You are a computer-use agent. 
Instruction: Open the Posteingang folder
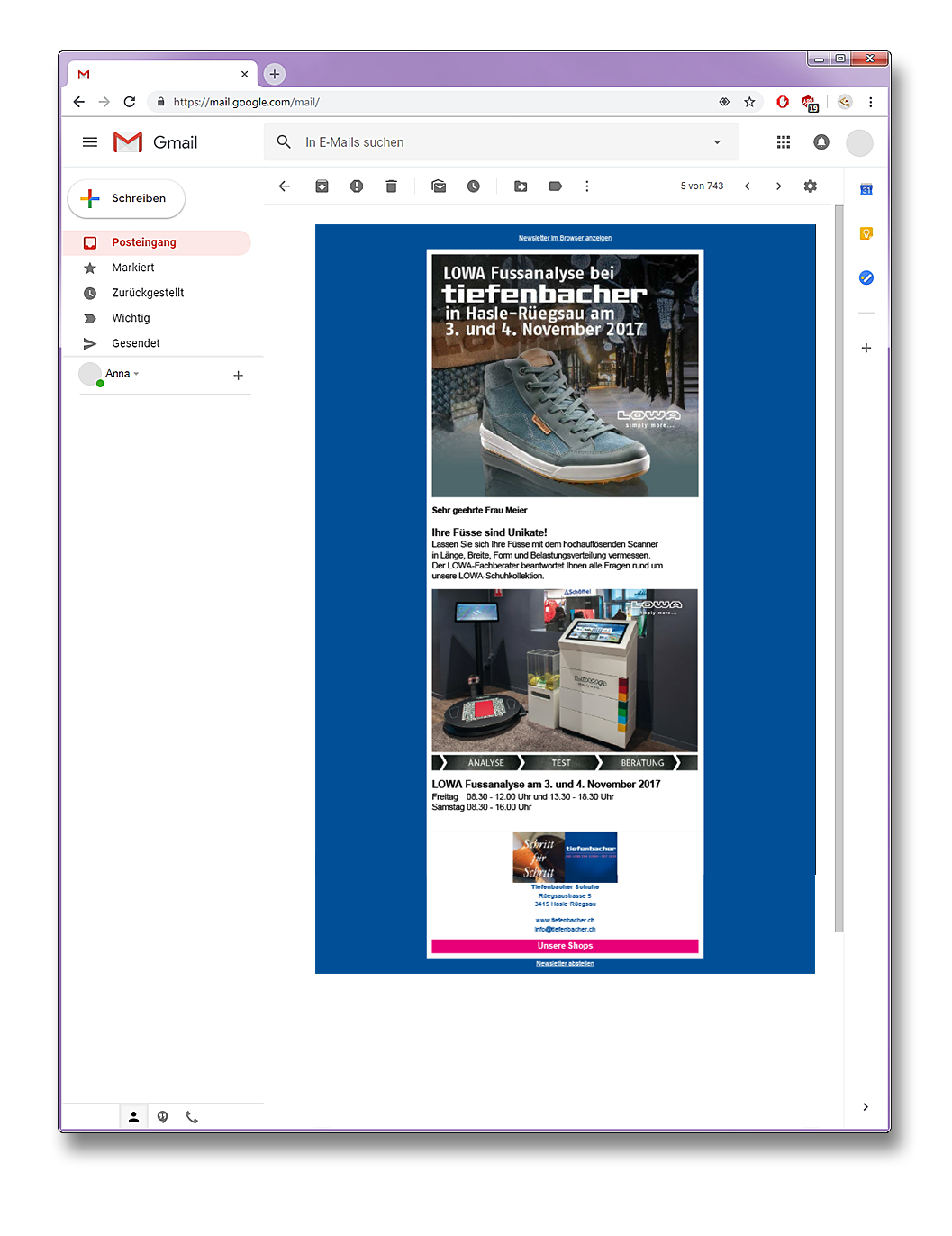pos(156,242)
